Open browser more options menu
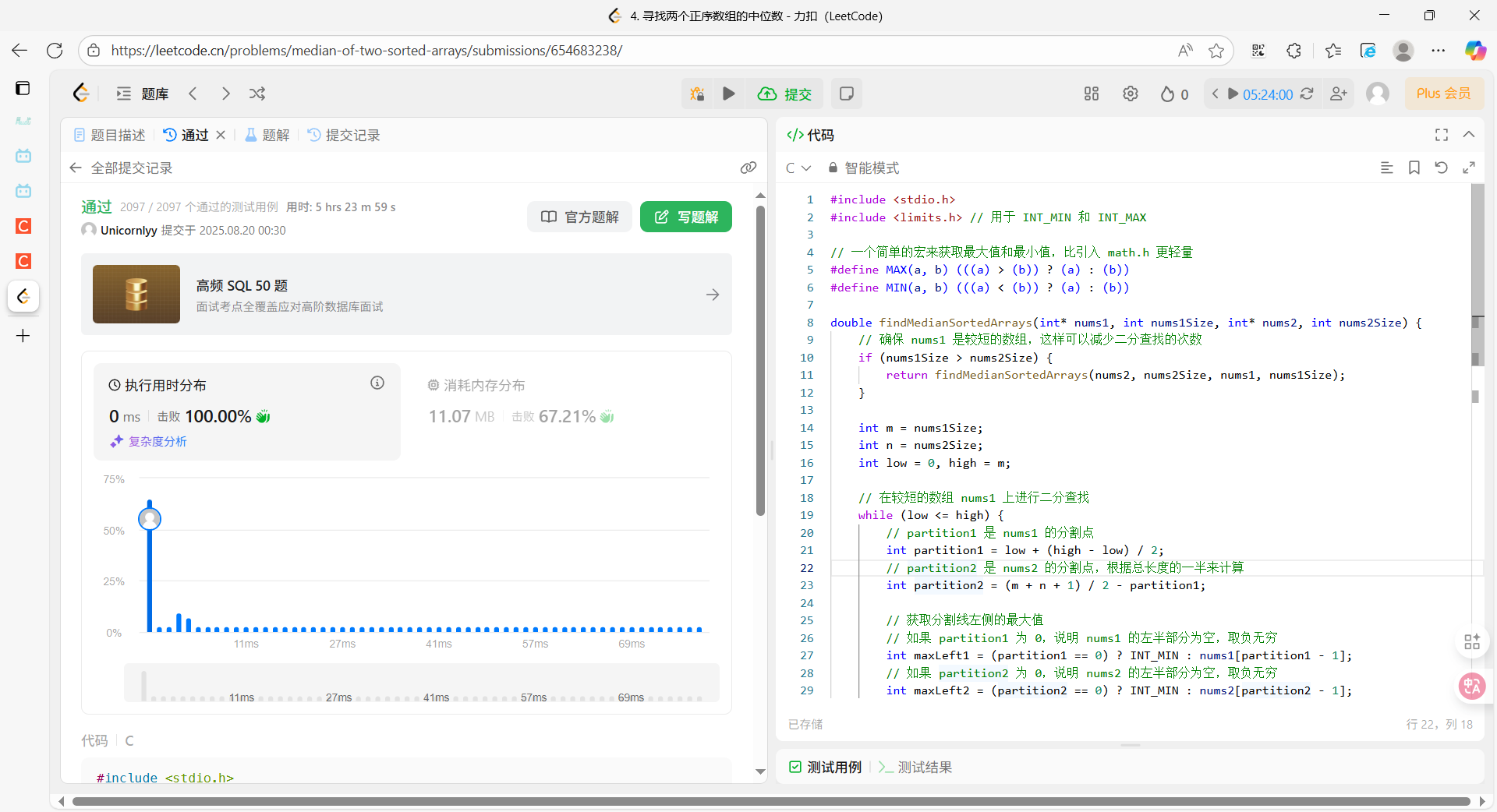The width and height of the screenshot is (1497, 812). (x=1439, y=51)
